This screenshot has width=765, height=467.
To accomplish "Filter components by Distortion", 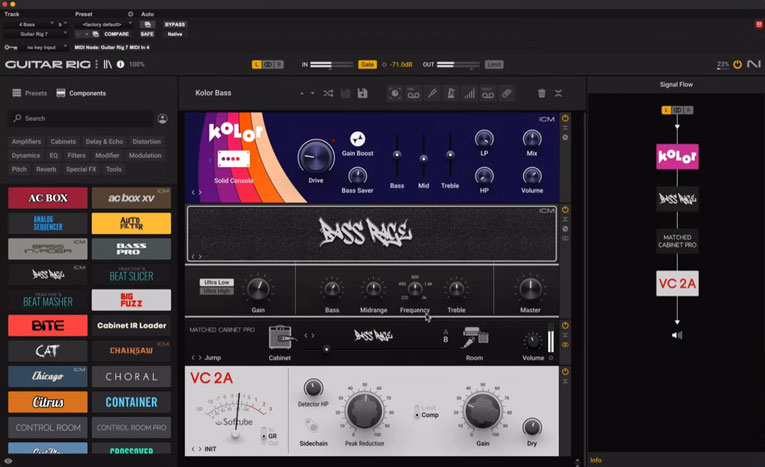I will (x=146, y=142).
